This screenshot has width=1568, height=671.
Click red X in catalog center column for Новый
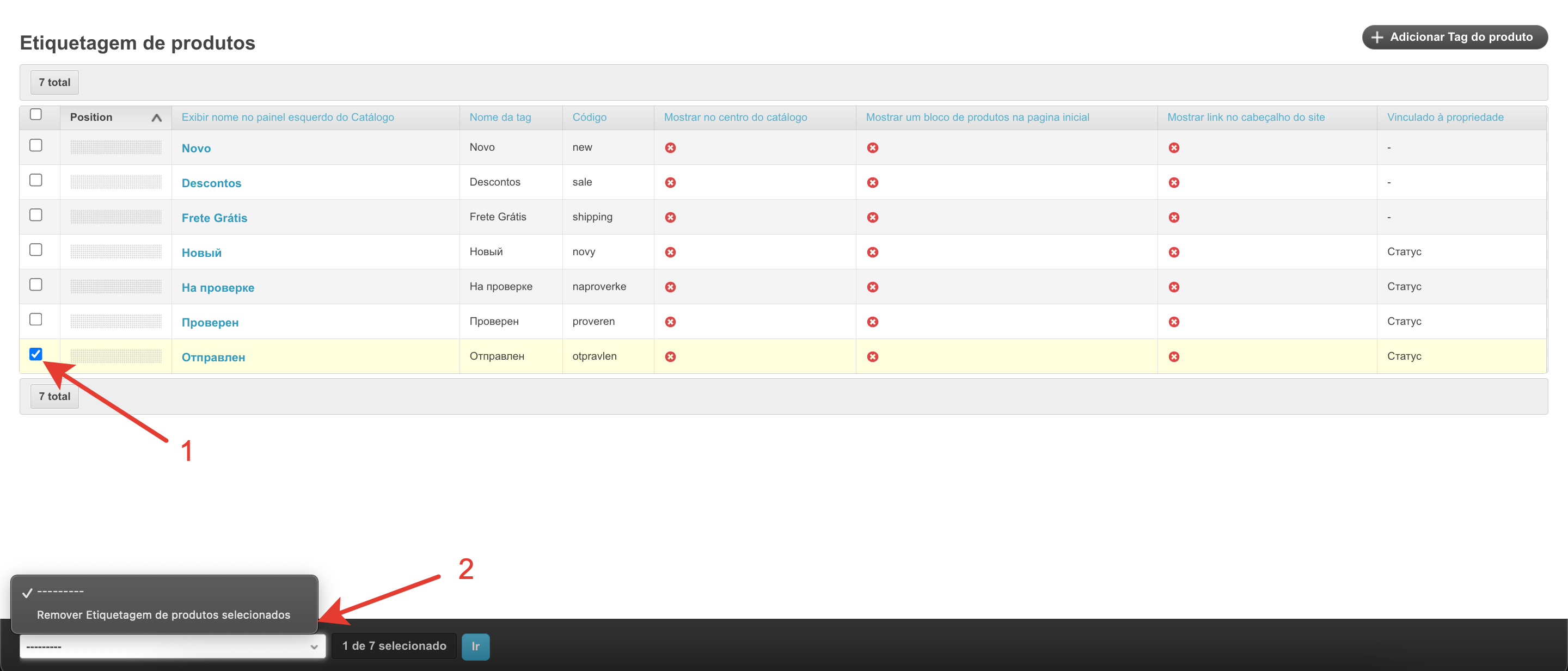[x=670, y=252]
